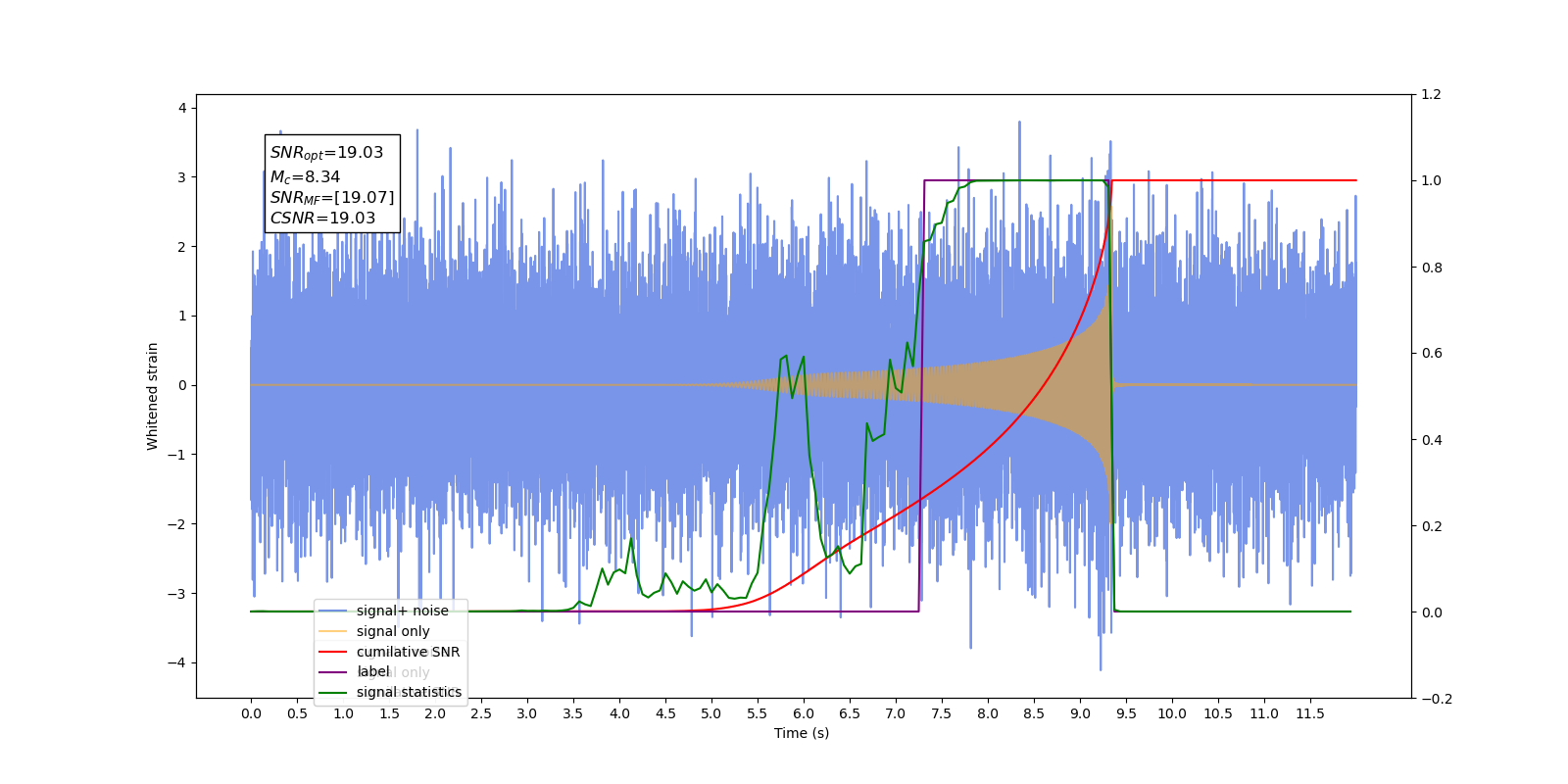
Task: Click the right y-axis tick label 0.8
Action: (1432, 268)
